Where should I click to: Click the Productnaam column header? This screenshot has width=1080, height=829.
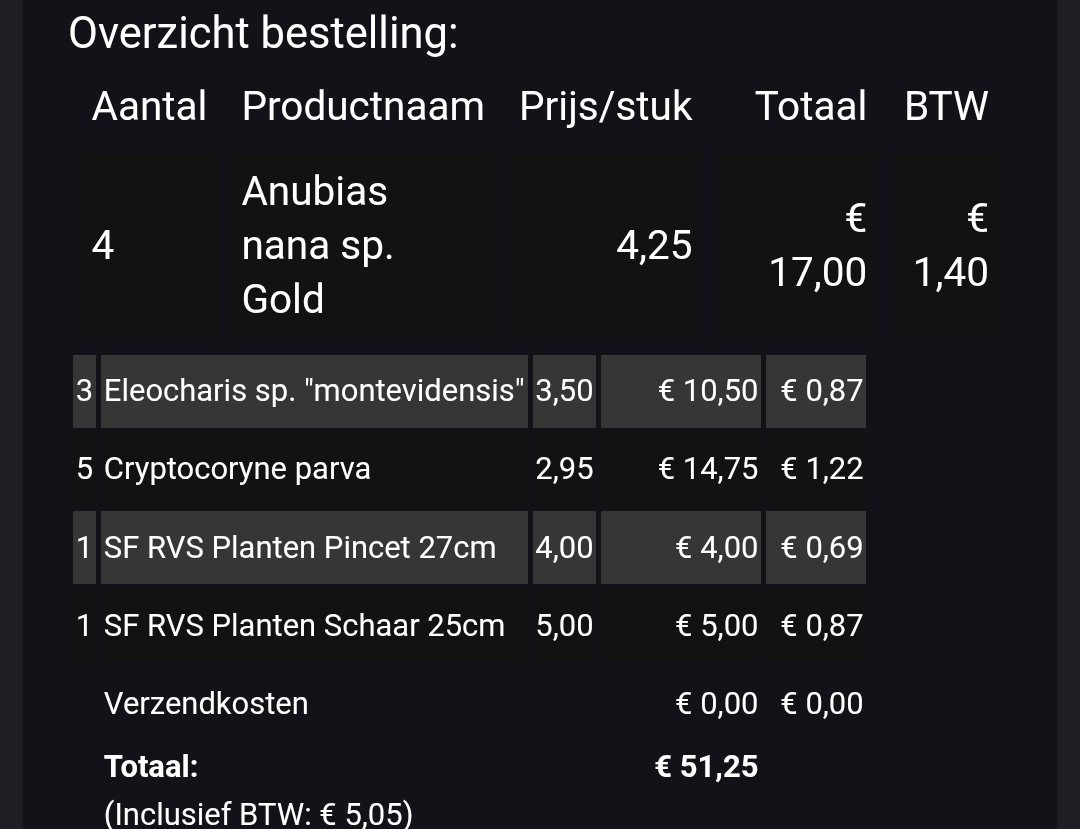click(x=362, y=106)
